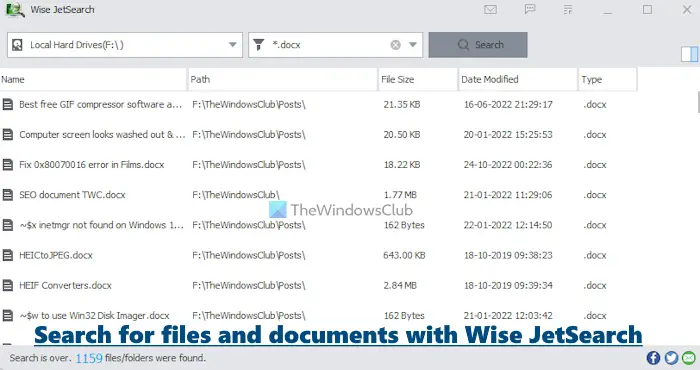Sort by Name column header
Screen dimensions: 700x370
[x=93, y=79]
